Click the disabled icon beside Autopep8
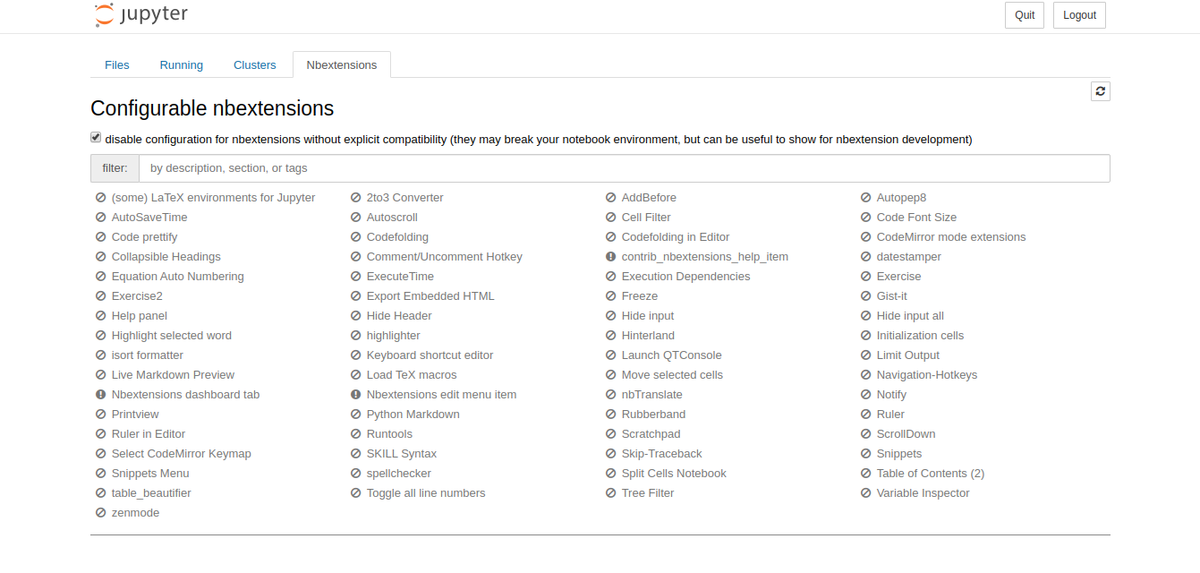The width and height of the screenshot is (1200, 573). click(x=866, y=198)
